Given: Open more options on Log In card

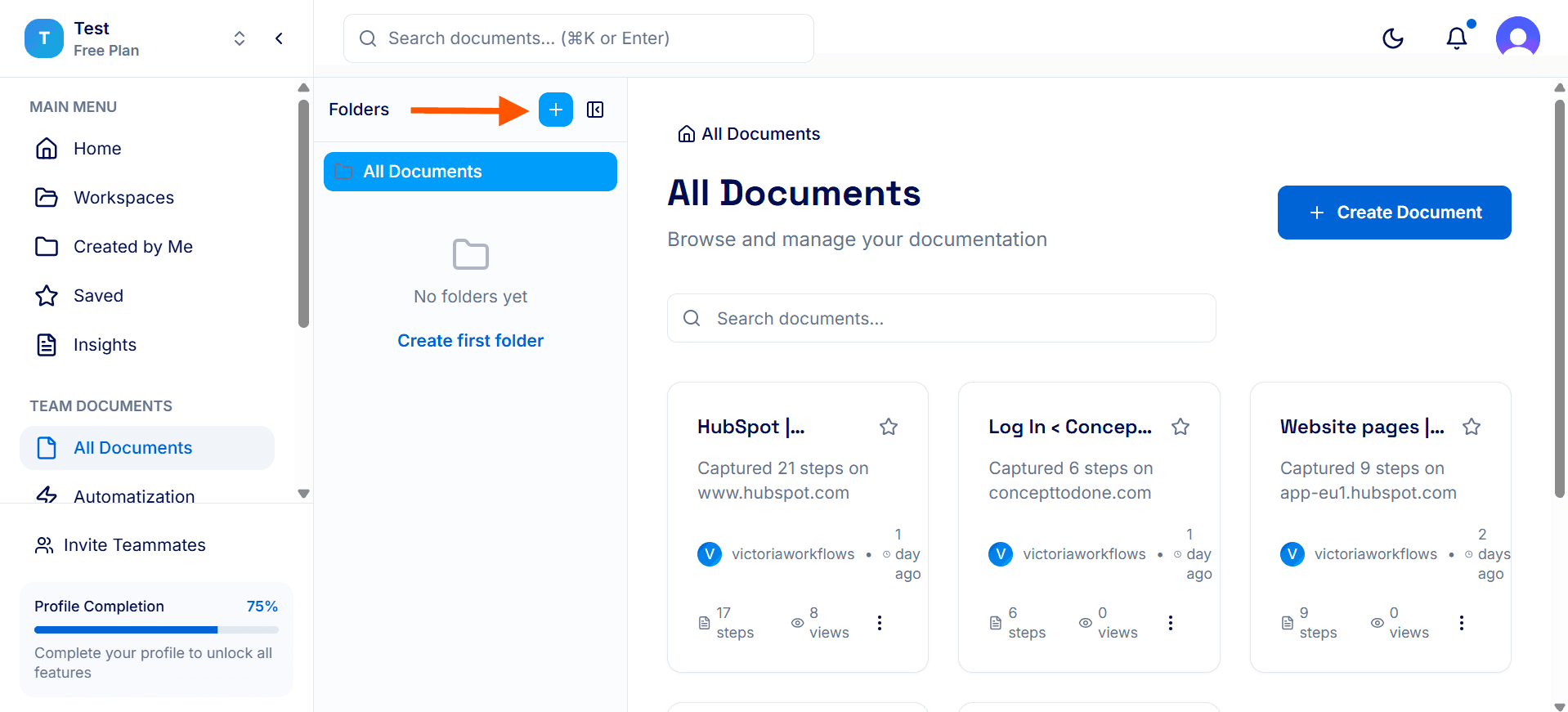Looking at the screenshot, I should pos(1171,623).
